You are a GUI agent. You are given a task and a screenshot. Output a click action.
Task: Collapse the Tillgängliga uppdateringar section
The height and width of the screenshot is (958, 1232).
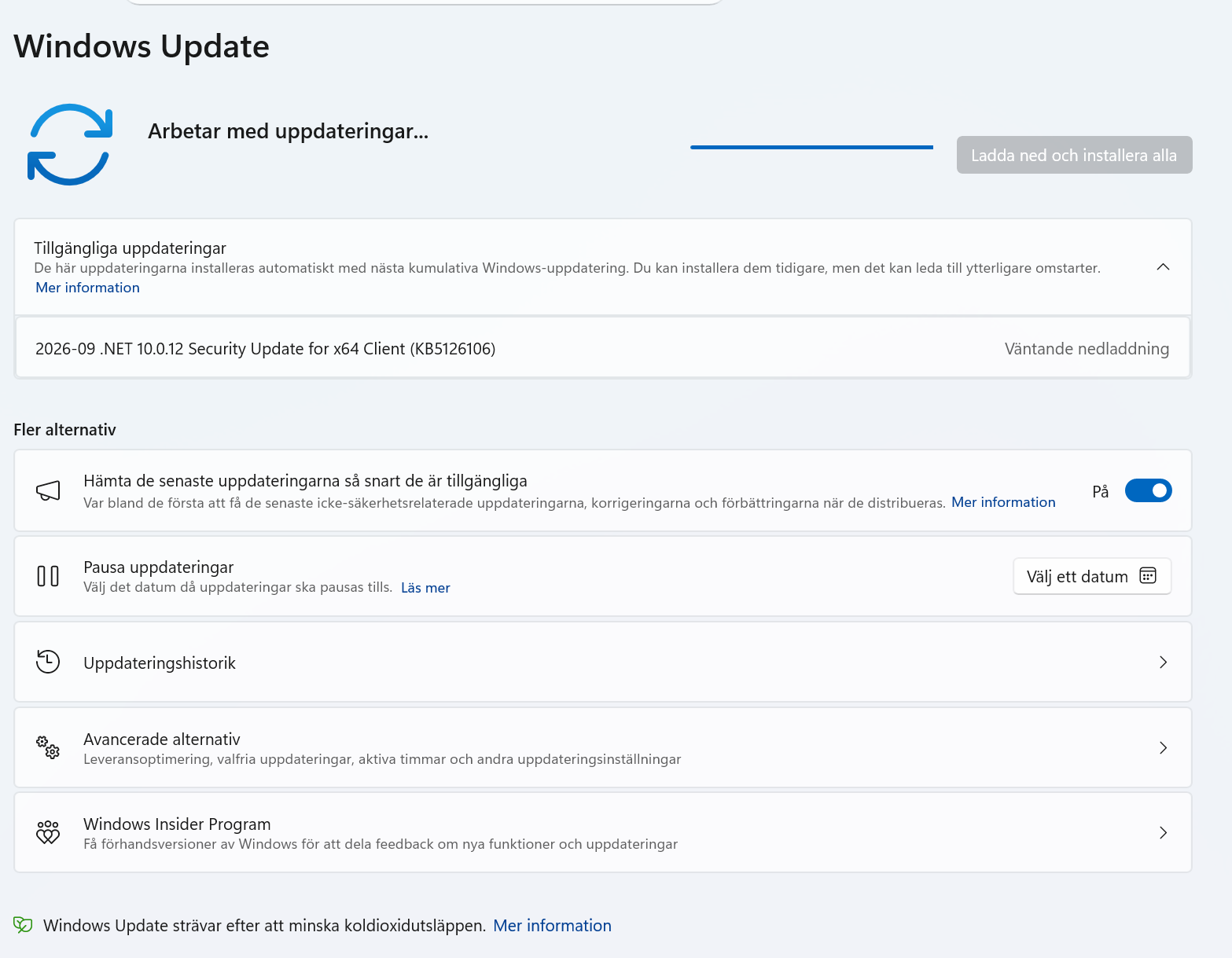pyautogui.click(x=1163, y=267)
